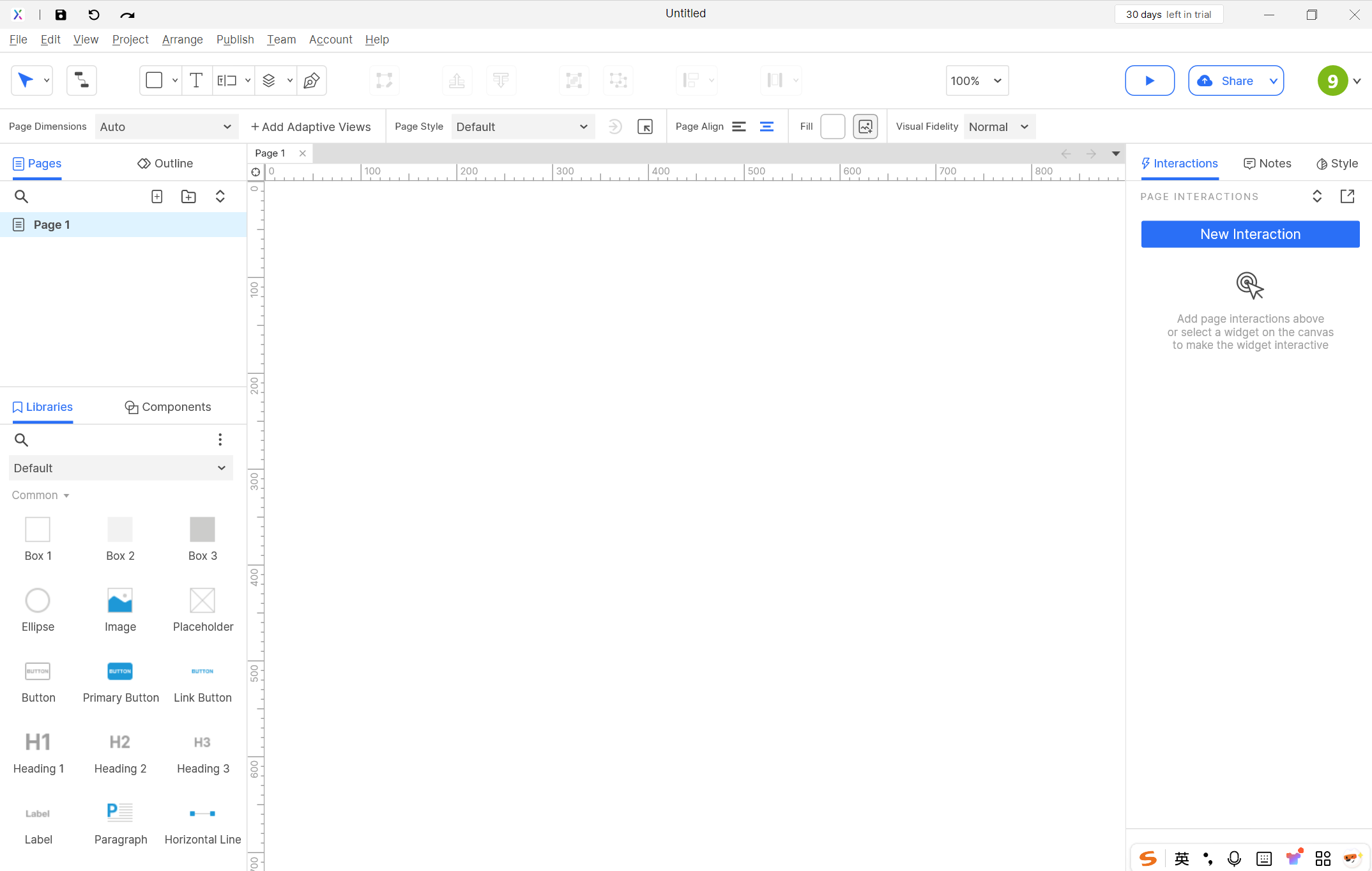This screenshot has height=871, width=1372.
Task: Open the Arrange menu
Action: [182, 40]
